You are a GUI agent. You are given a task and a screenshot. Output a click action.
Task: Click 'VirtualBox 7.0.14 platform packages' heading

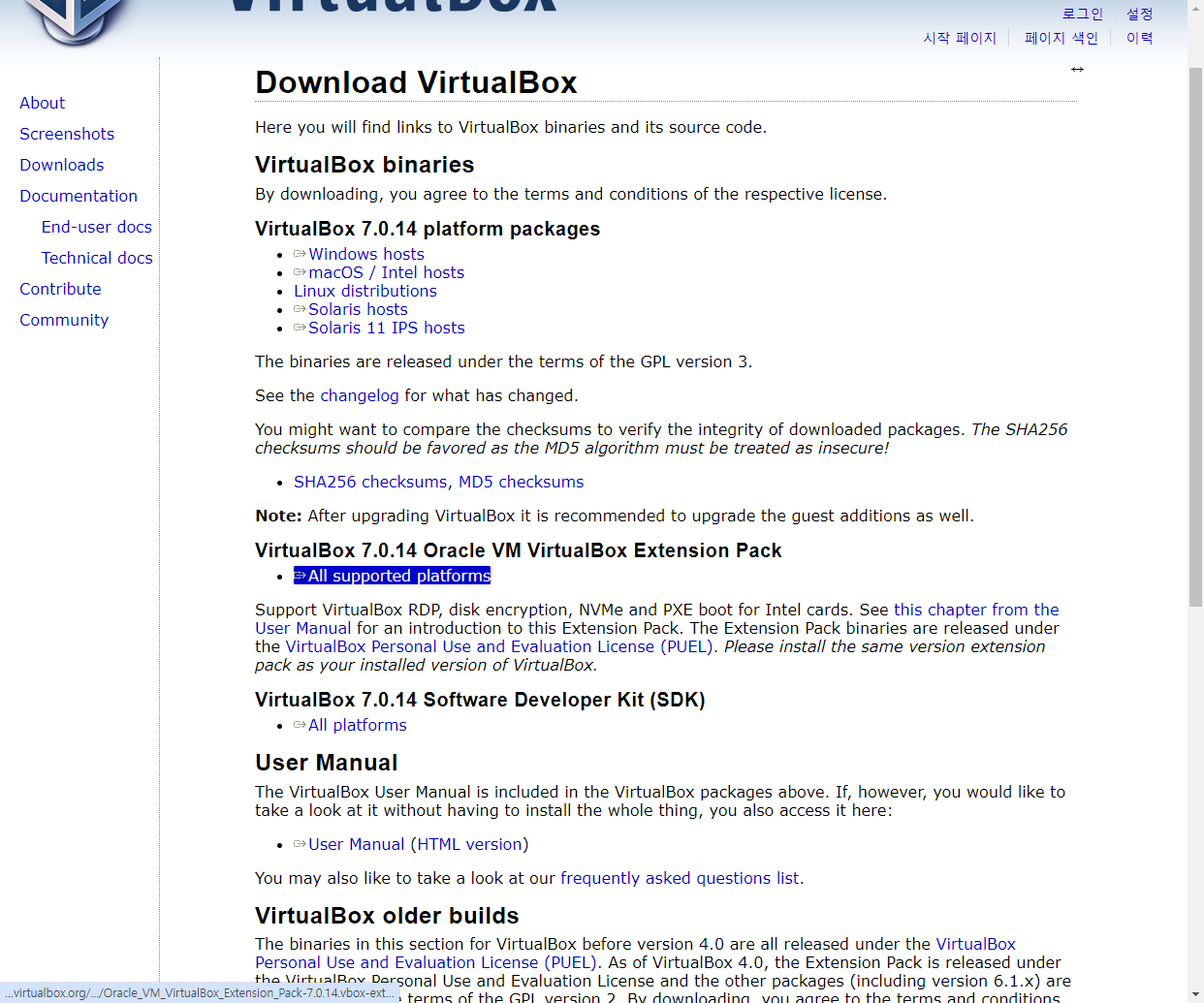pos(428,229)
